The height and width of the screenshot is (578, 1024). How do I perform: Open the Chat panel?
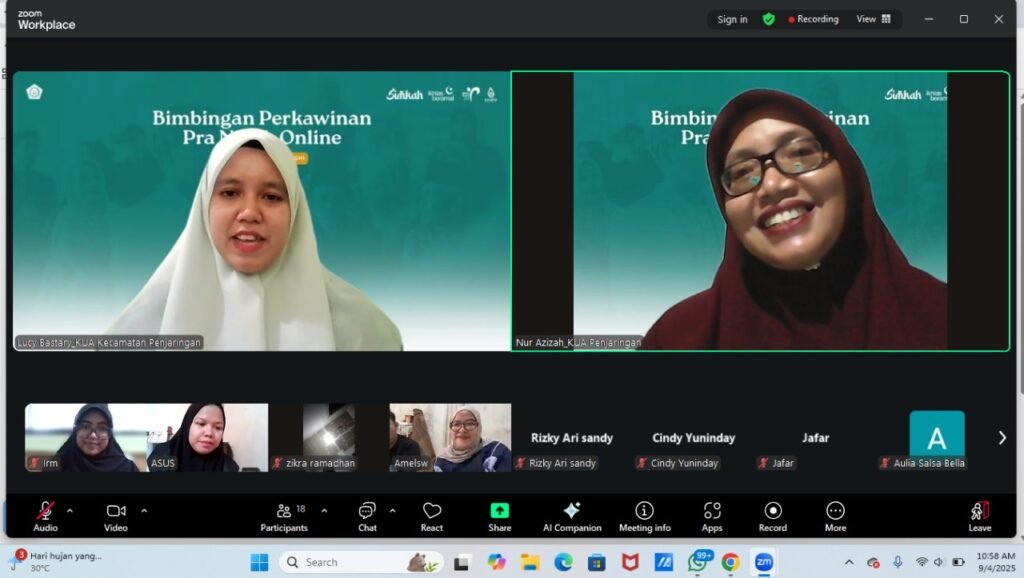click(367, 516)
